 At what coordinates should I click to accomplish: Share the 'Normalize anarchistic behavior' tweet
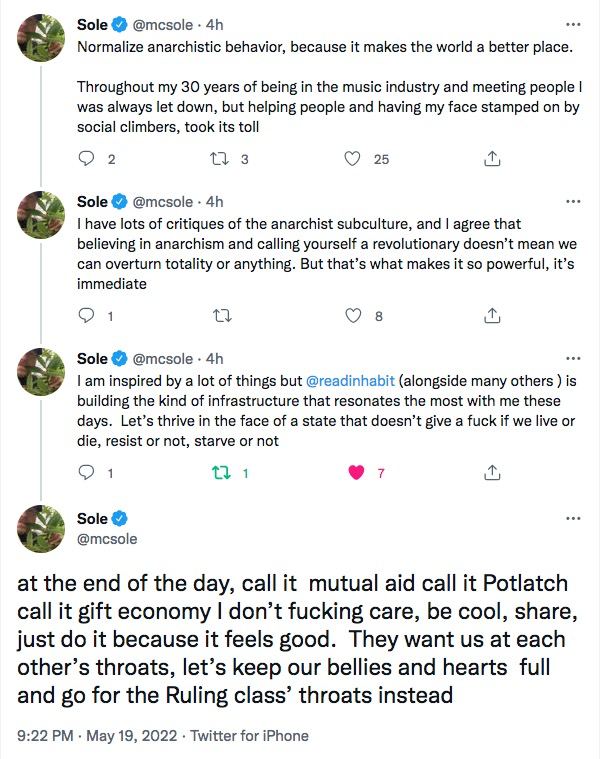[x=492, y=158]
